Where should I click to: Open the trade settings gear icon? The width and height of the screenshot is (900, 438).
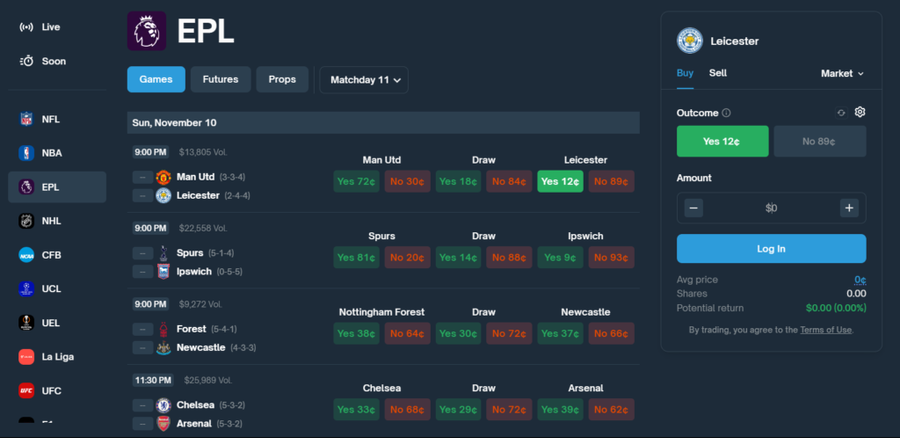coord(860,113)
